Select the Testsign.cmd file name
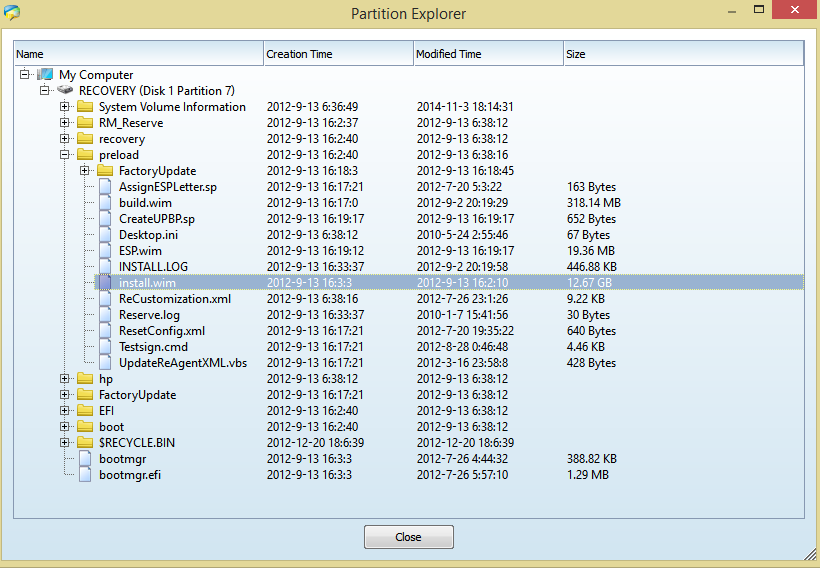This screenshot has height=568, width=820. tap(153, 347)
